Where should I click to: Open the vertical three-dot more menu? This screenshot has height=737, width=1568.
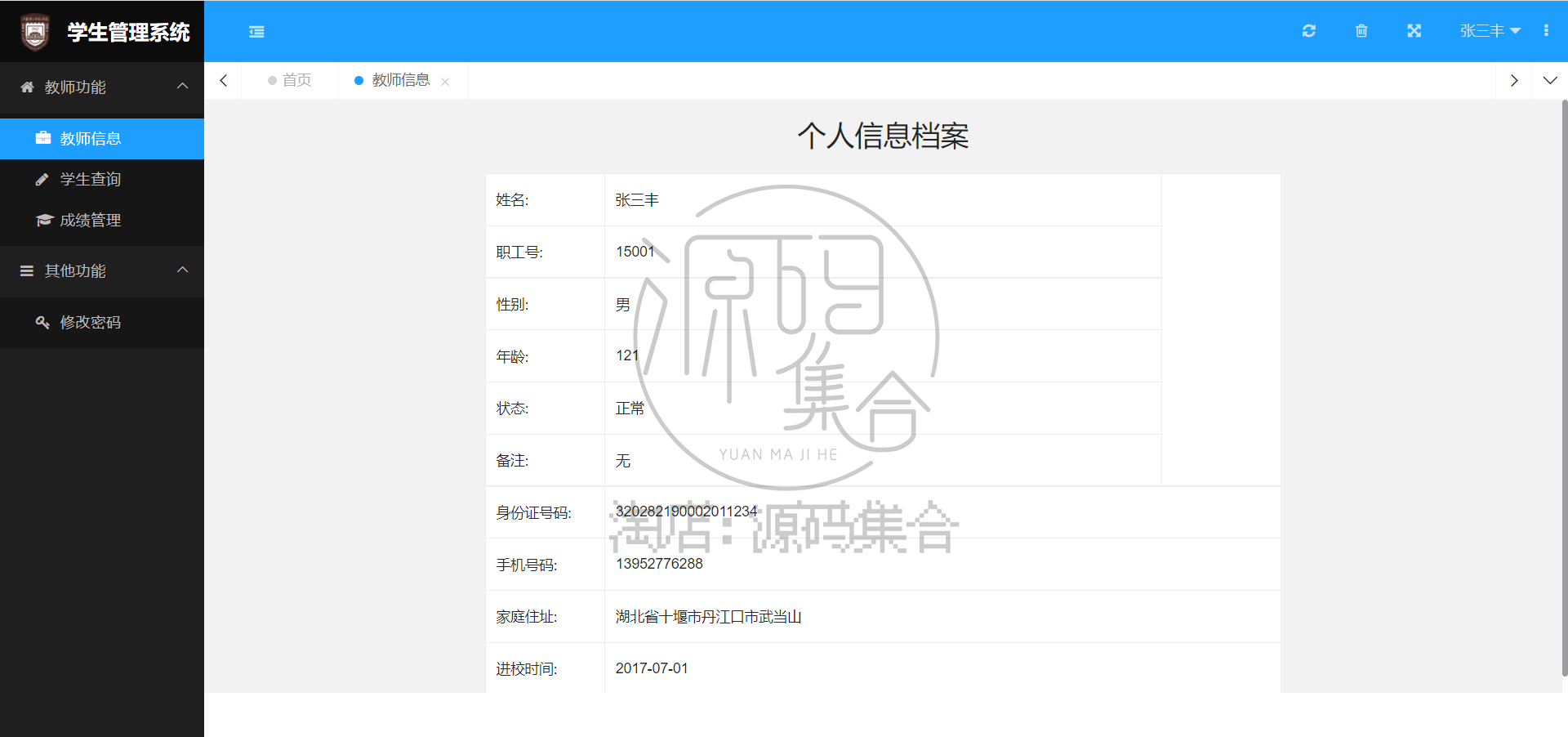[1546, 31]
